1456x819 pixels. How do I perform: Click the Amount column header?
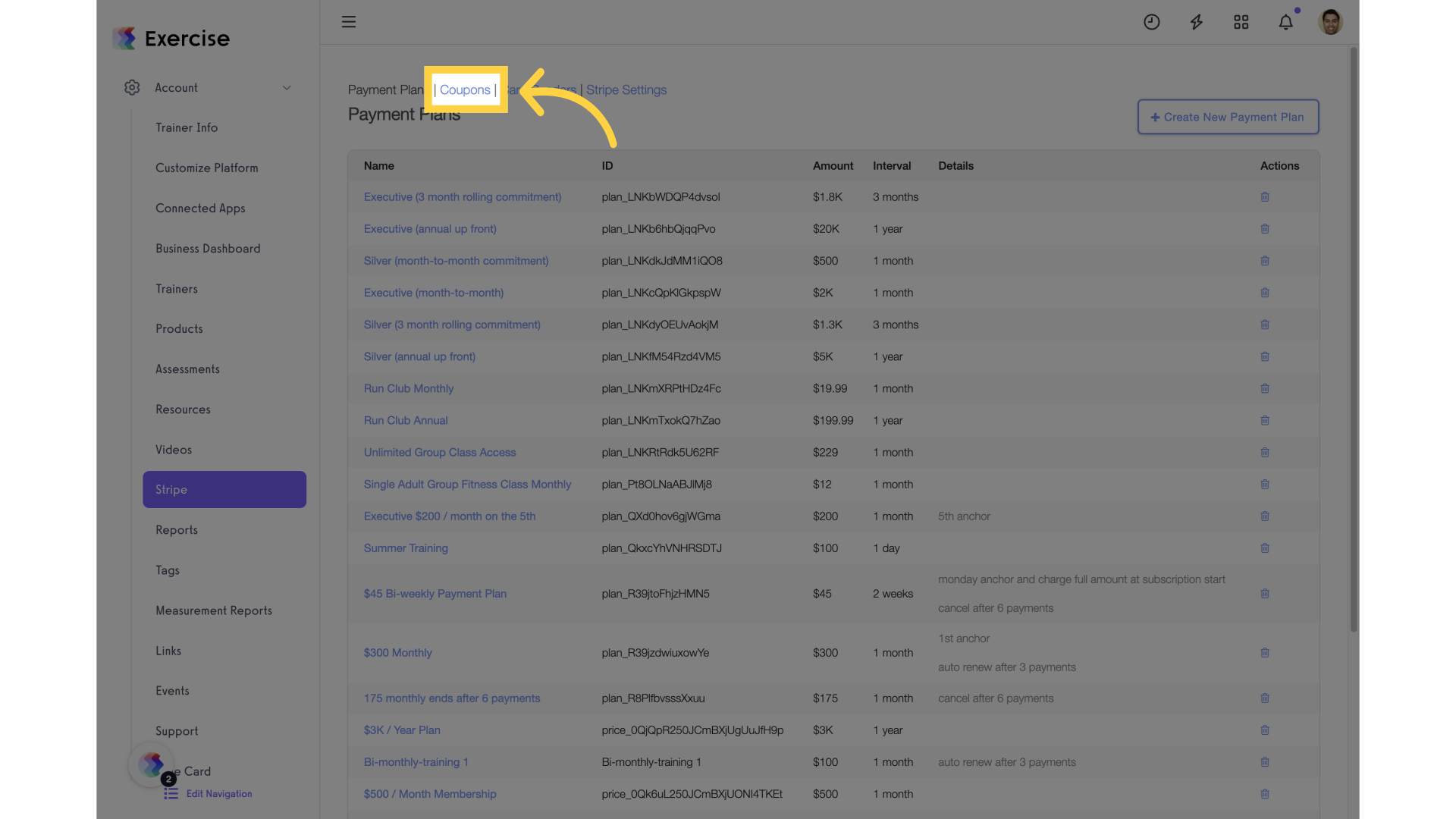coord(833,165)
